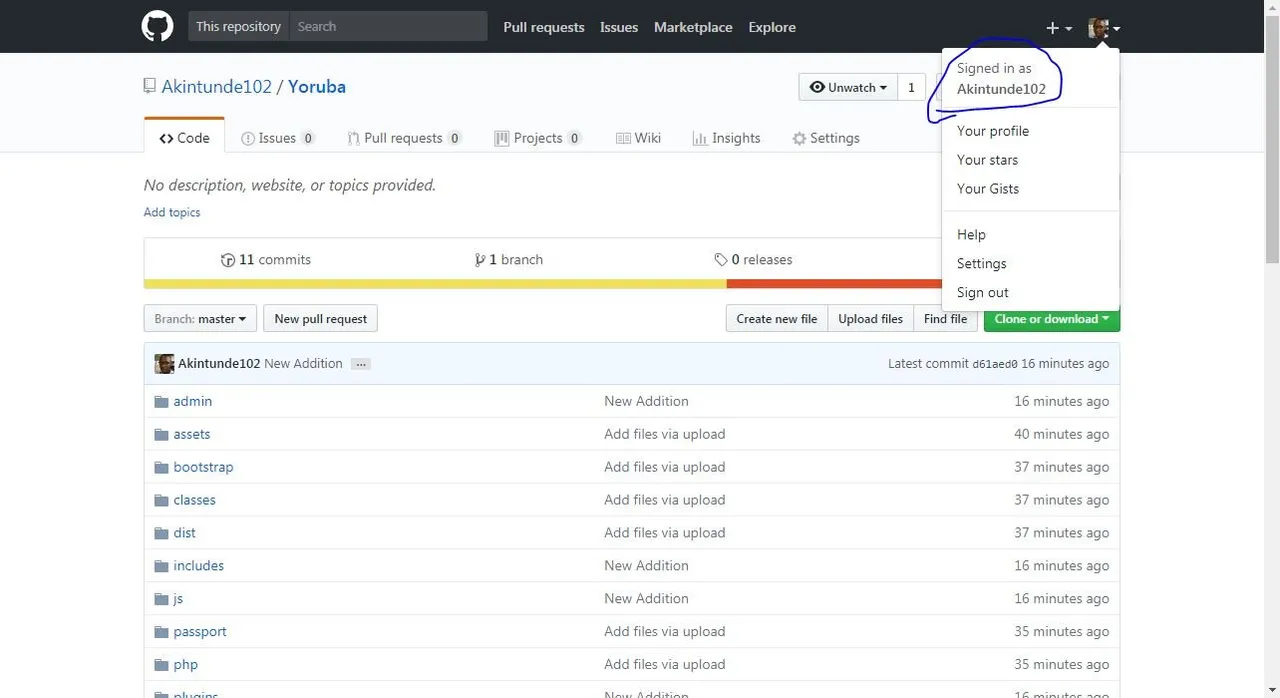Image resolution: width=1280 pixels, height=698 pixels.
Task: Open the admin folder name link
Action: [x=193, y=402]
